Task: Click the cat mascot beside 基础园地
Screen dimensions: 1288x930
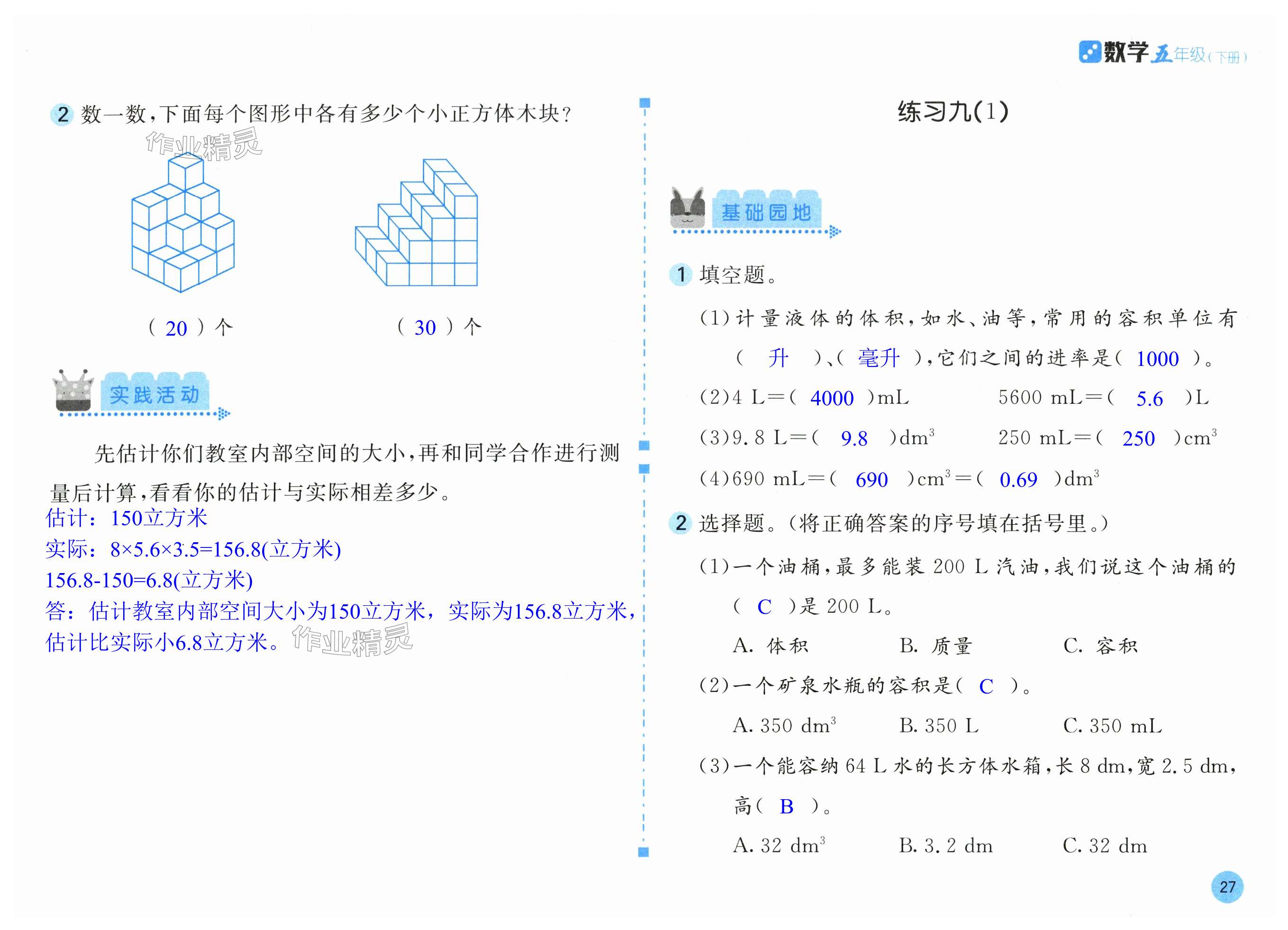Action: (687, 207)
